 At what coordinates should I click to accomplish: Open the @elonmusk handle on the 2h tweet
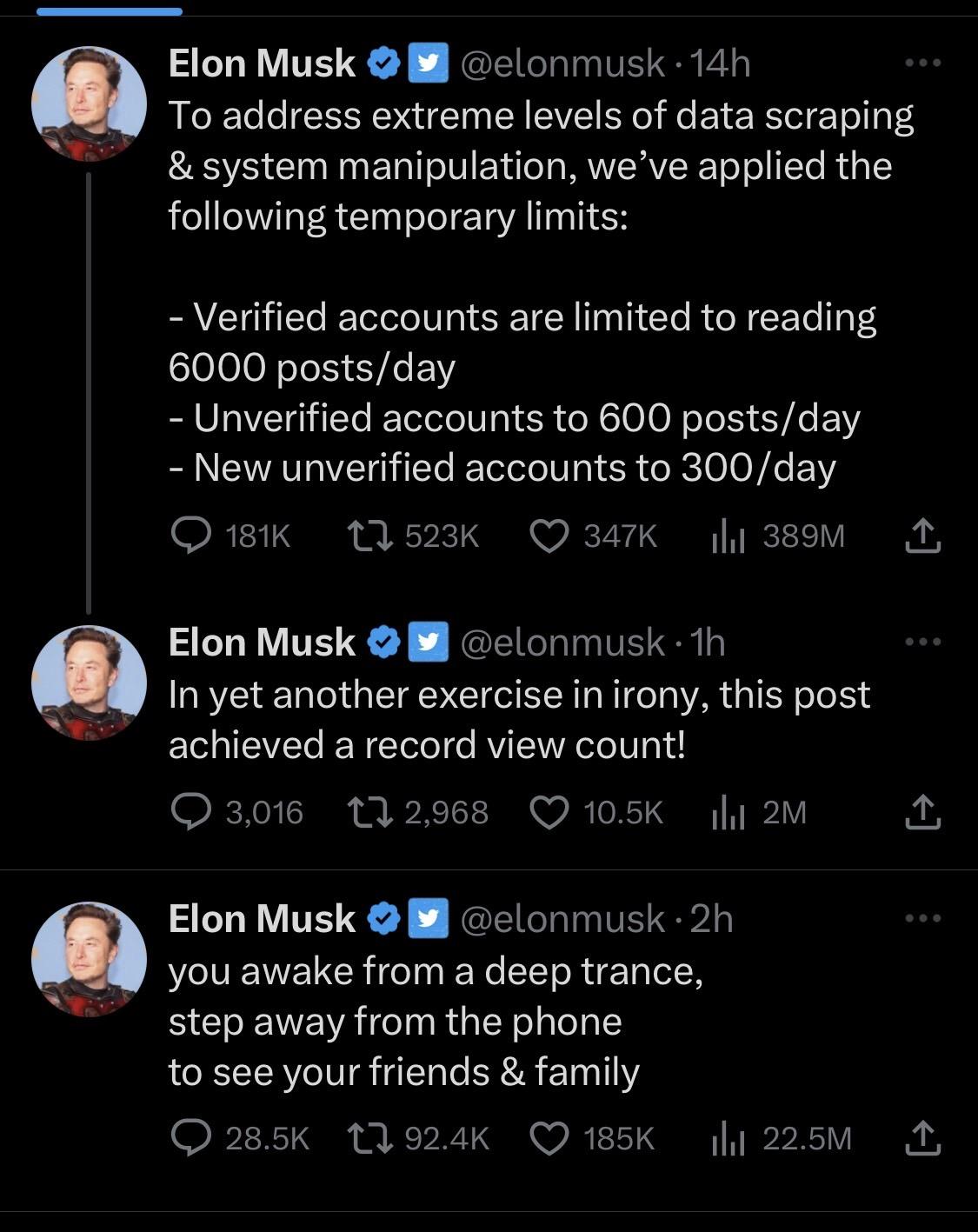click(562, 919)
